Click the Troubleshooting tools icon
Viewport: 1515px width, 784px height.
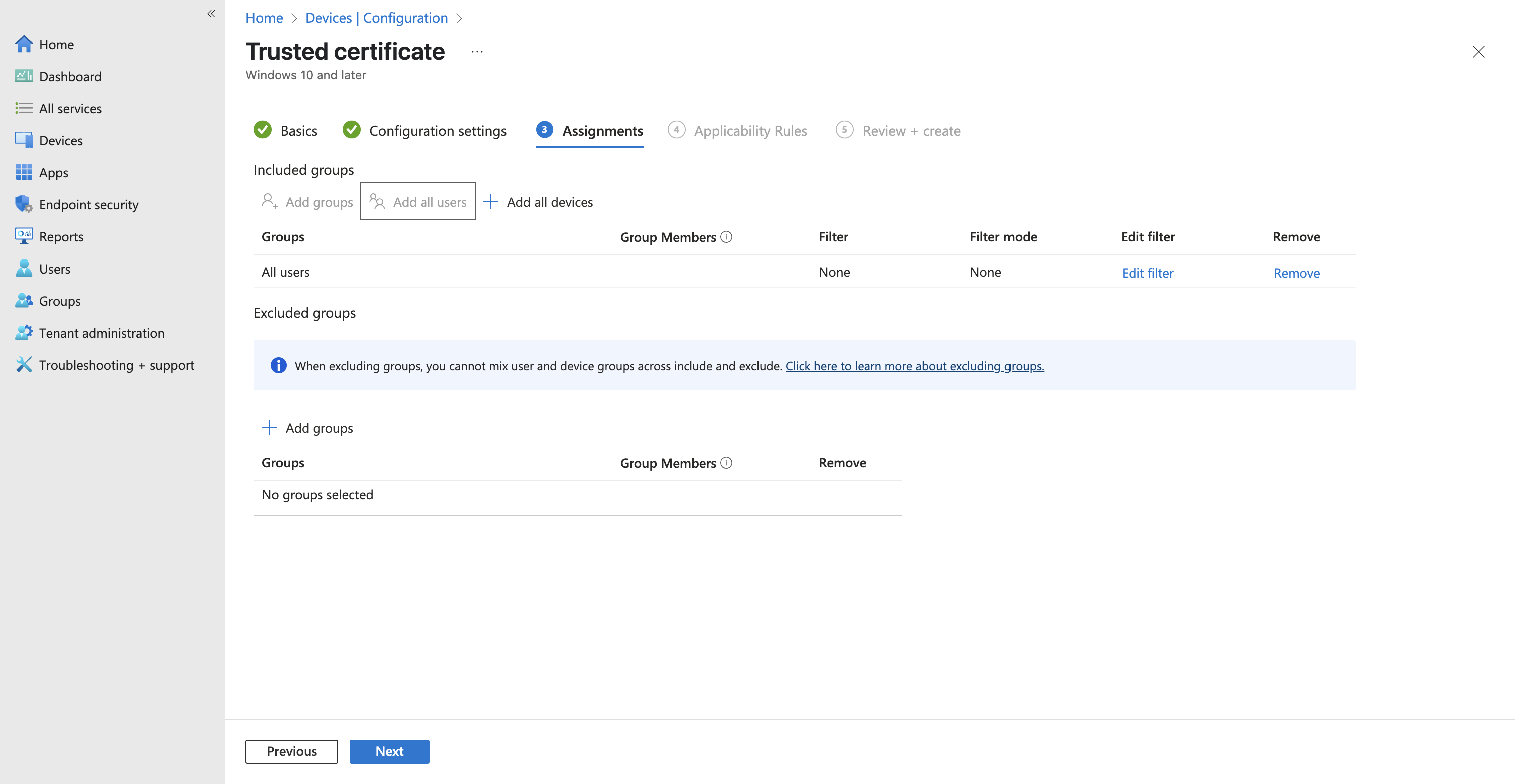24,365
